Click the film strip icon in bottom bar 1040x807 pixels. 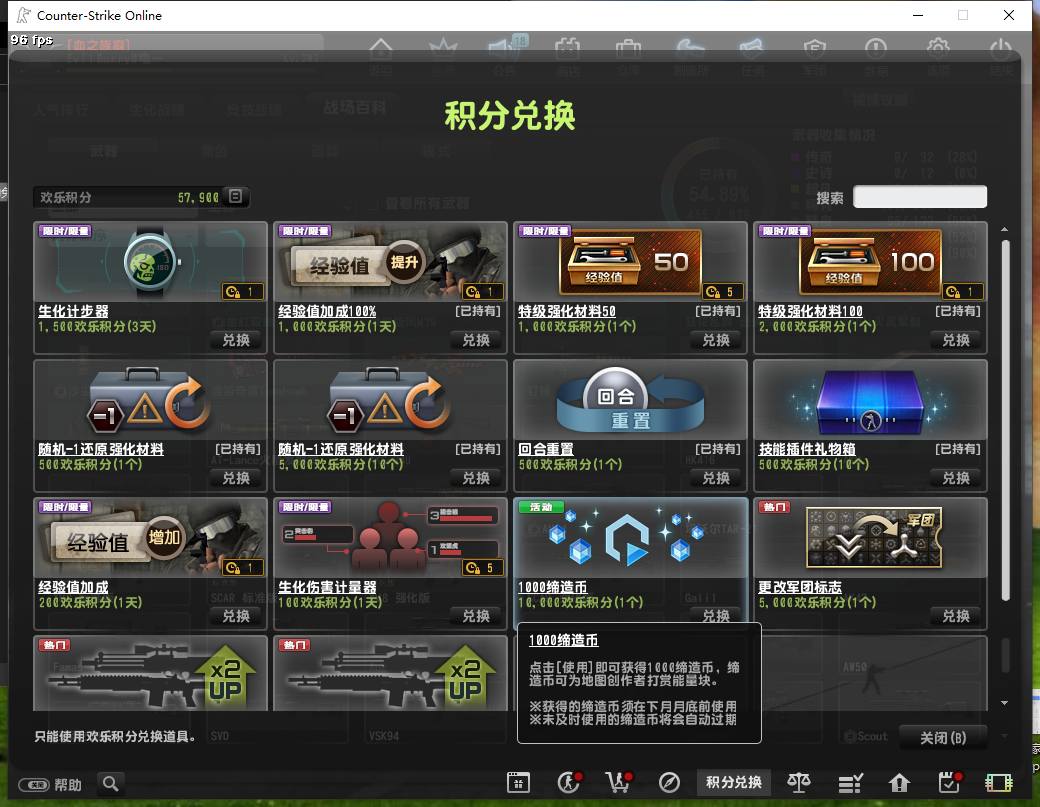[x=999, y=783]
